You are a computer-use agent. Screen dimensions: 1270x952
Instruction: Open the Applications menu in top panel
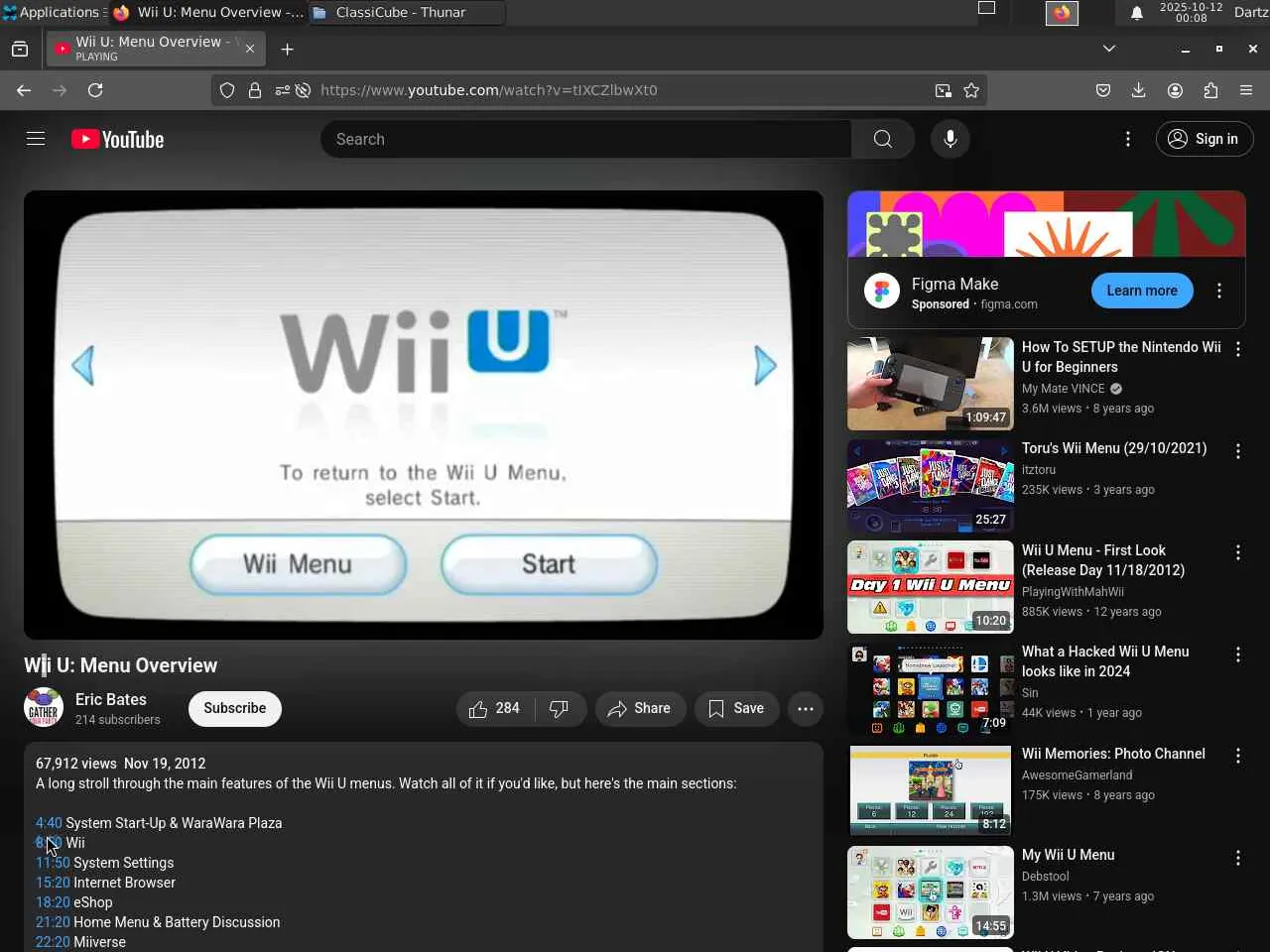click(x=53, y=13)
